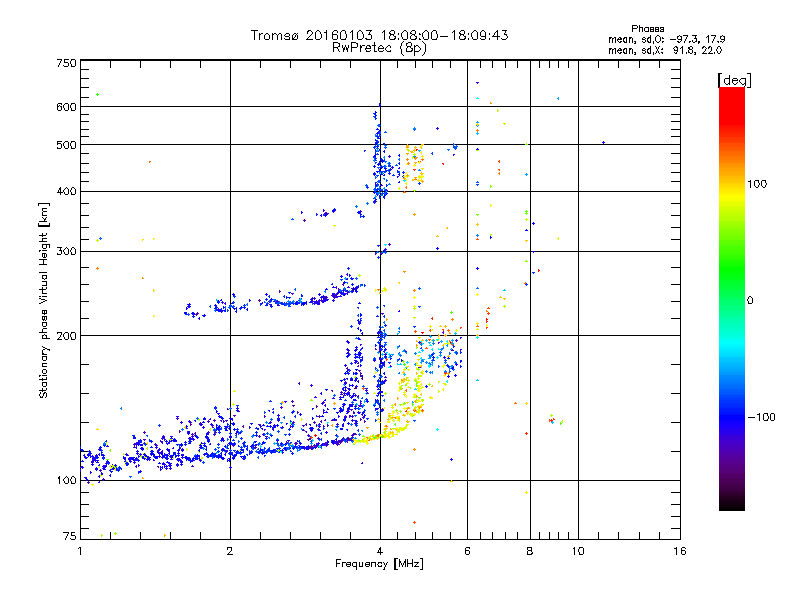Viewport: 800px width, 600px height.
Task: Click the '4' frequency axis label
Action: pos(380,551)
